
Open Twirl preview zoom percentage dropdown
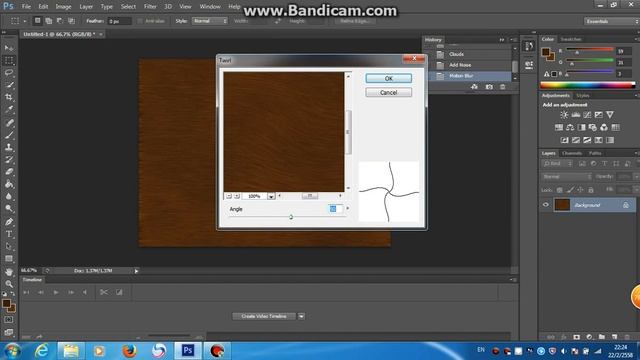(x=271, y=196)
